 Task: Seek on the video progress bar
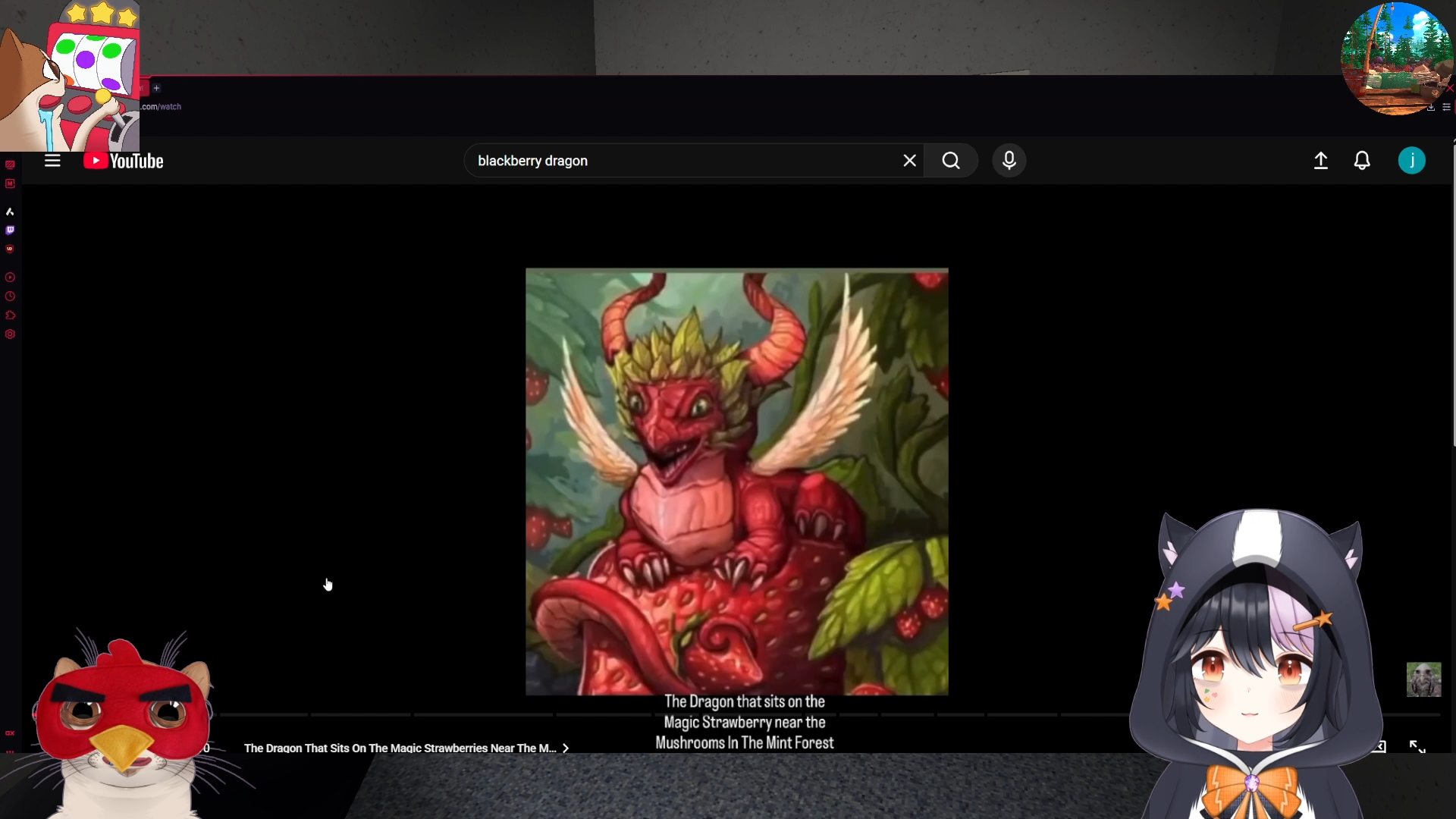coord(485,714)
